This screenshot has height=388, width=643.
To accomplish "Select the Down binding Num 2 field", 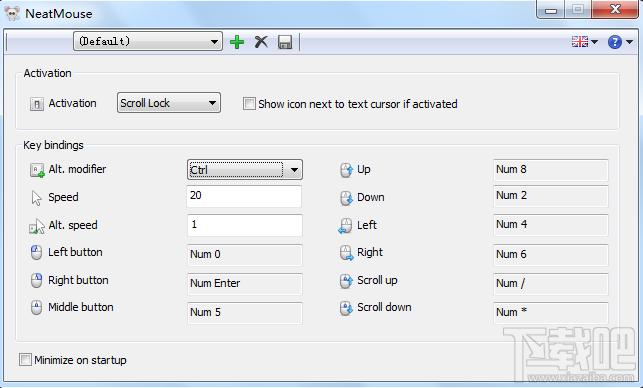I will [x=551, y=196].
